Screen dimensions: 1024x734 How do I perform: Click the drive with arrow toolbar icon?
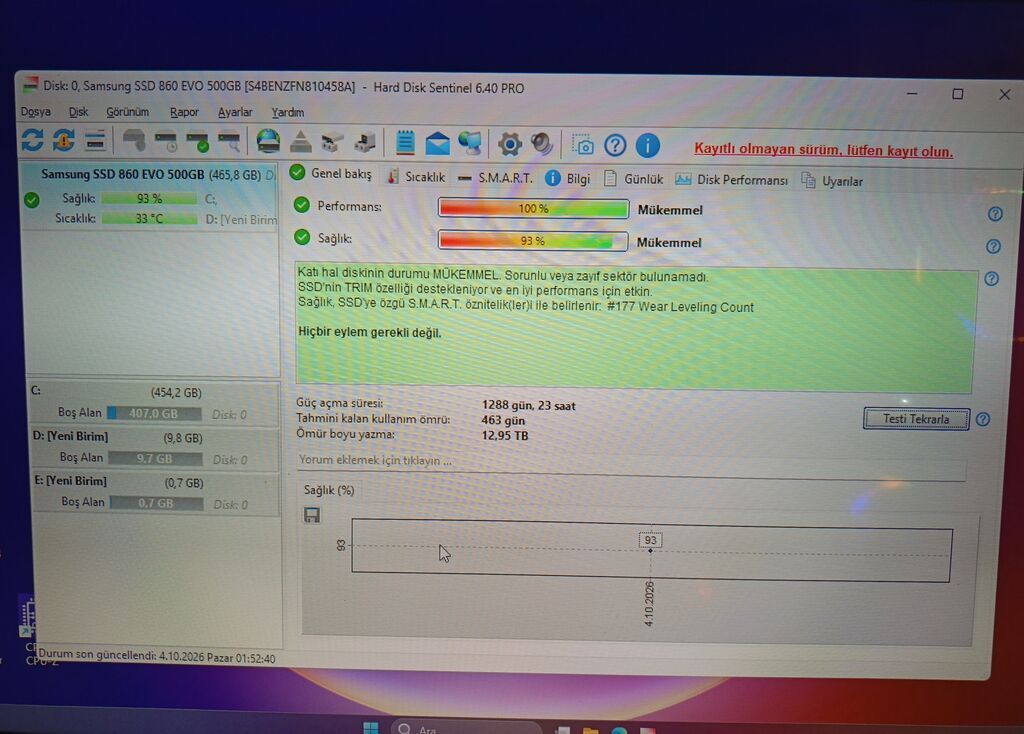coord(364,142)
